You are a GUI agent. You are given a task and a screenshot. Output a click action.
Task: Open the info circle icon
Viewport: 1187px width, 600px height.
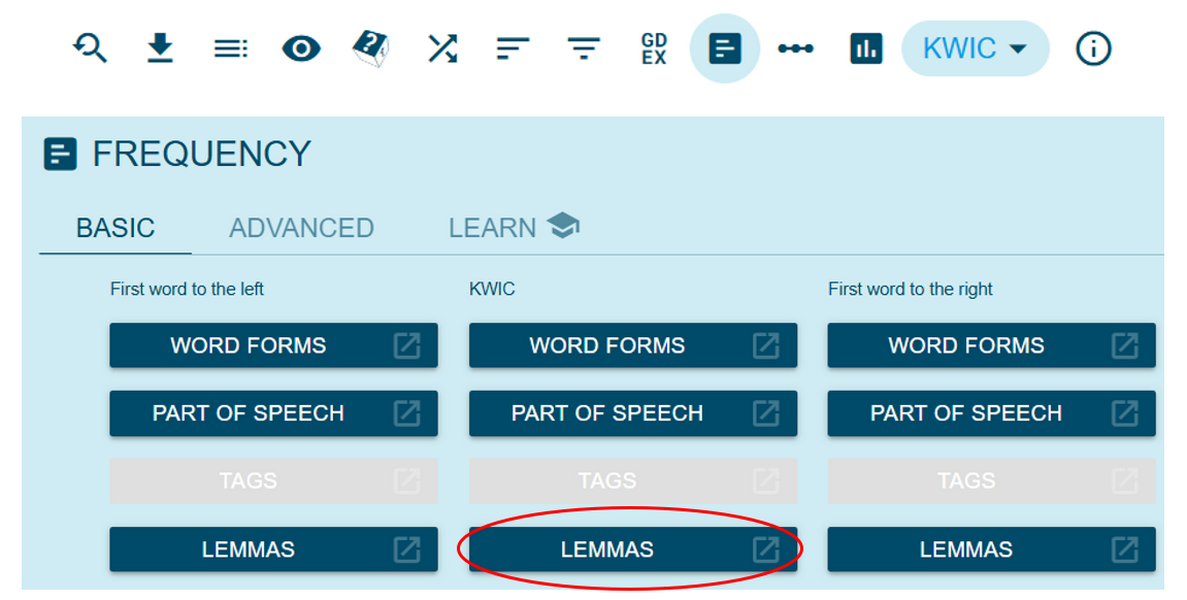(1093, 48)
